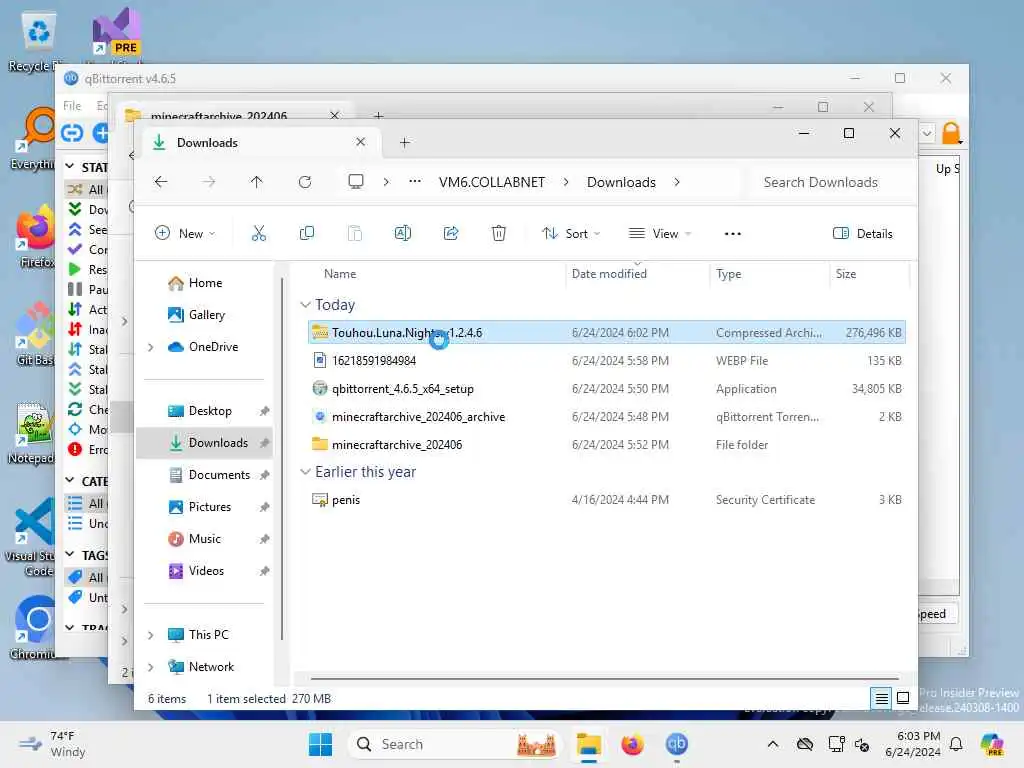Switch to details list view icon in status bar

(x=881, y=698)
